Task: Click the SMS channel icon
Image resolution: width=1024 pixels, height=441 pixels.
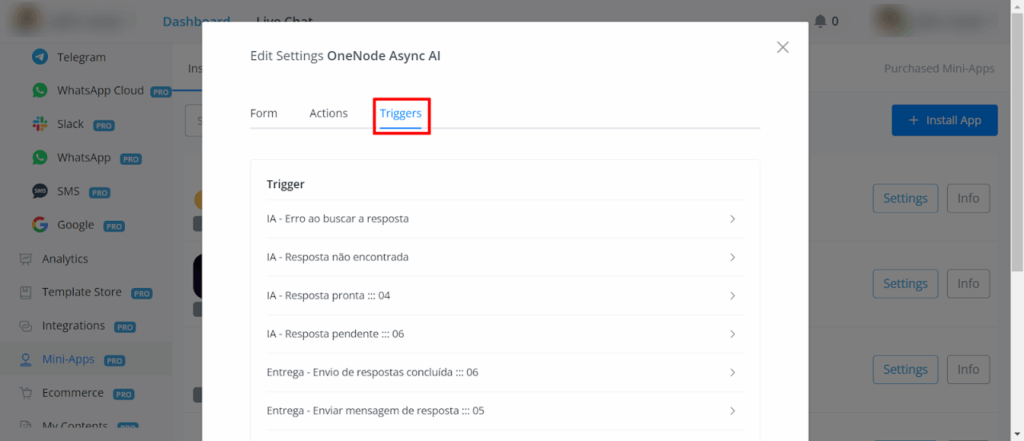Action: point(40,191)
